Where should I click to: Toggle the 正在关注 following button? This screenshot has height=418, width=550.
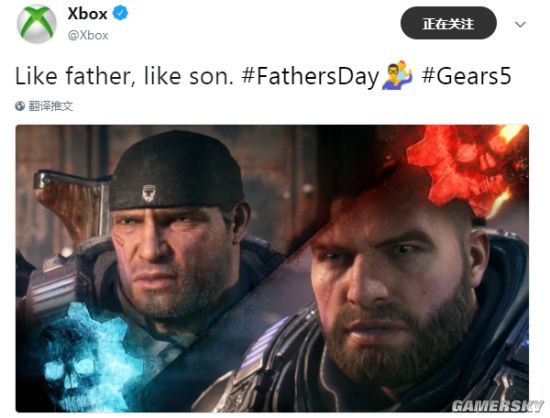(448, 23)
